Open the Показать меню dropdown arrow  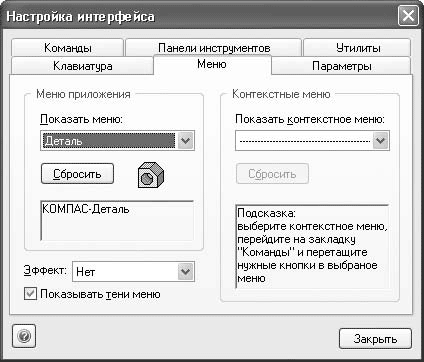pyautogui.click(x=185, y=141)
